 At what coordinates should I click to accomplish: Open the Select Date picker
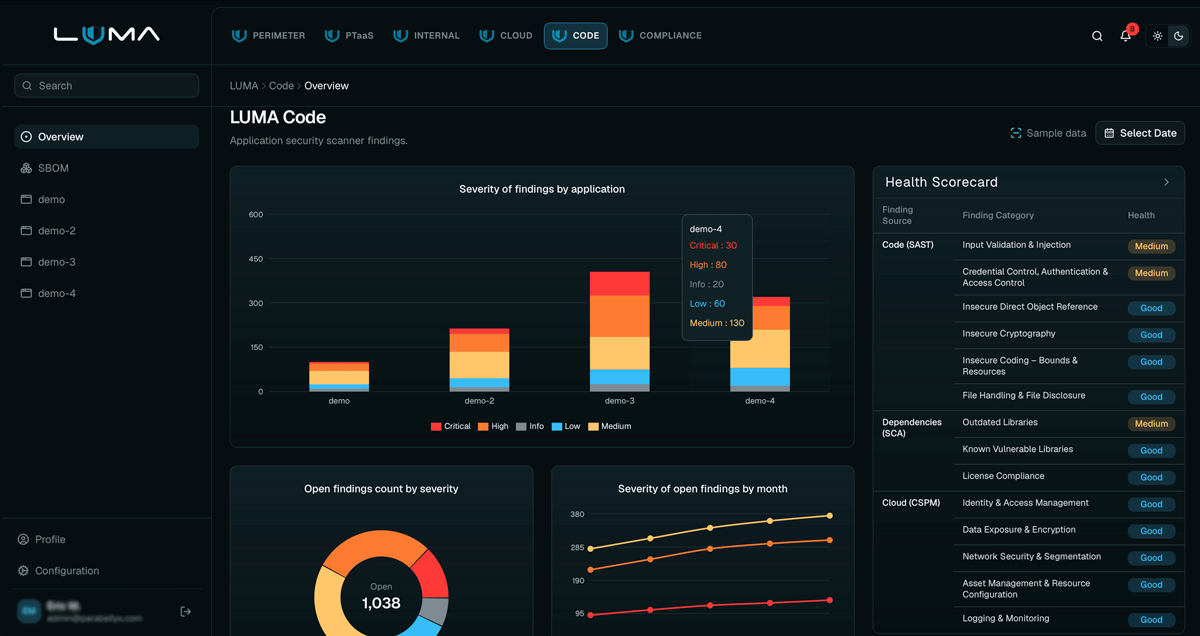1140,133
